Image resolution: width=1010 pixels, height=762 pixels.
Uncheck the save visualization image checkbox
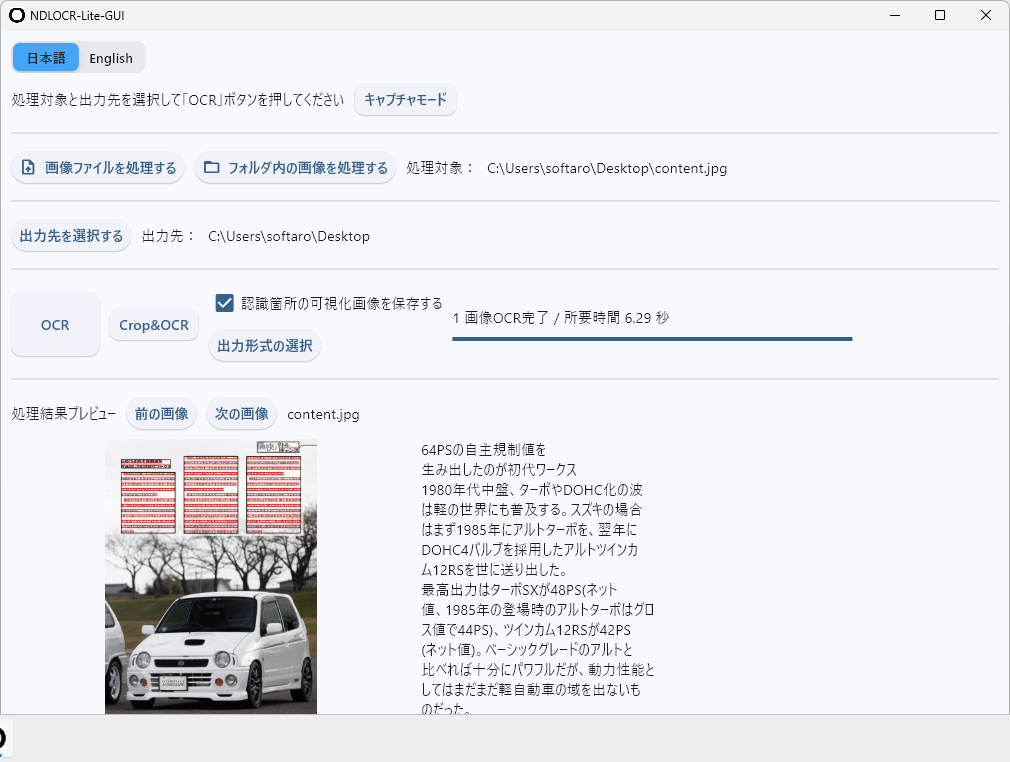point(225,303)
